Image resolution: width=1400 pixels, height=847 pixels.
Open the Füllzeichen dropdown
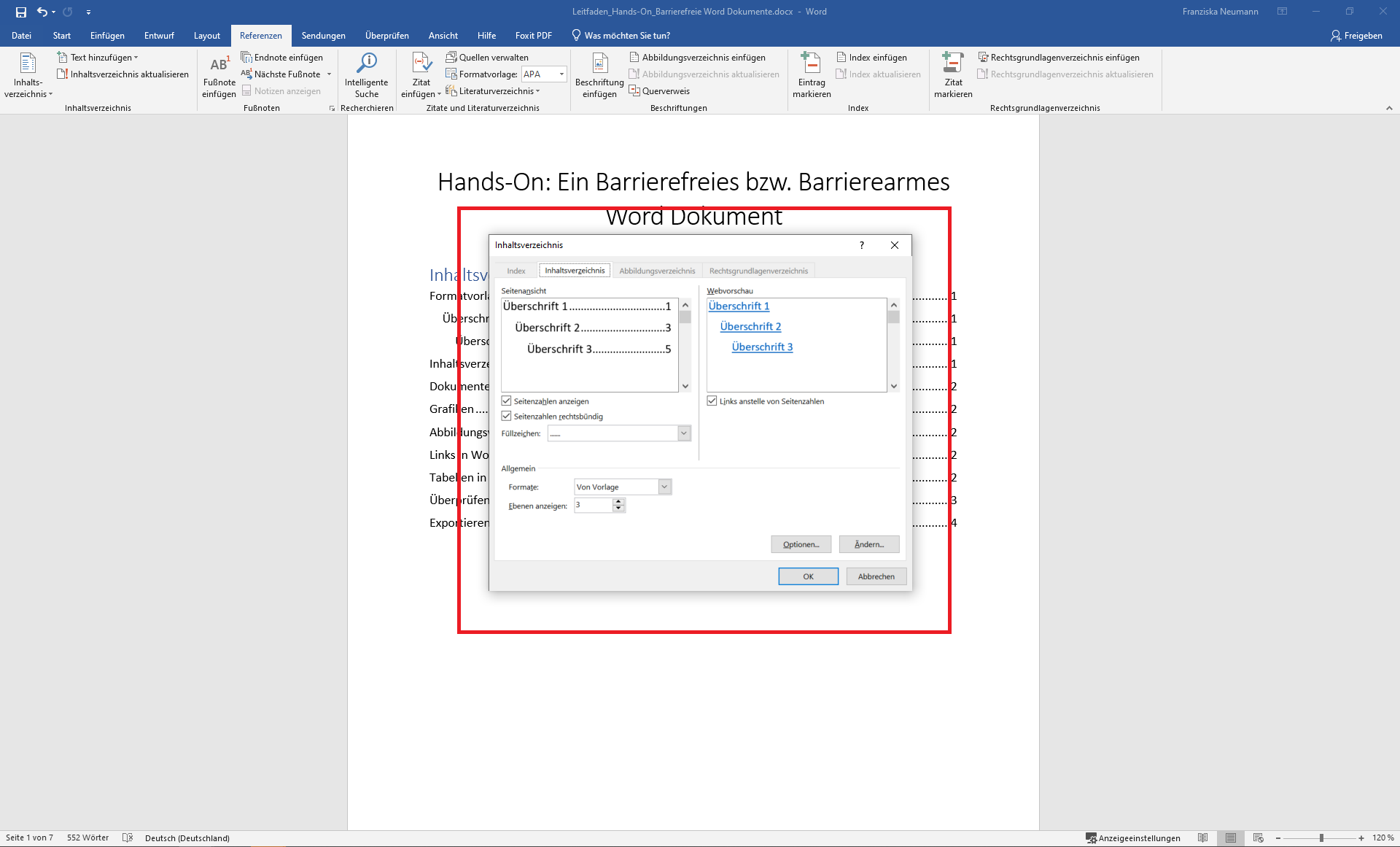tap(684, 433)
